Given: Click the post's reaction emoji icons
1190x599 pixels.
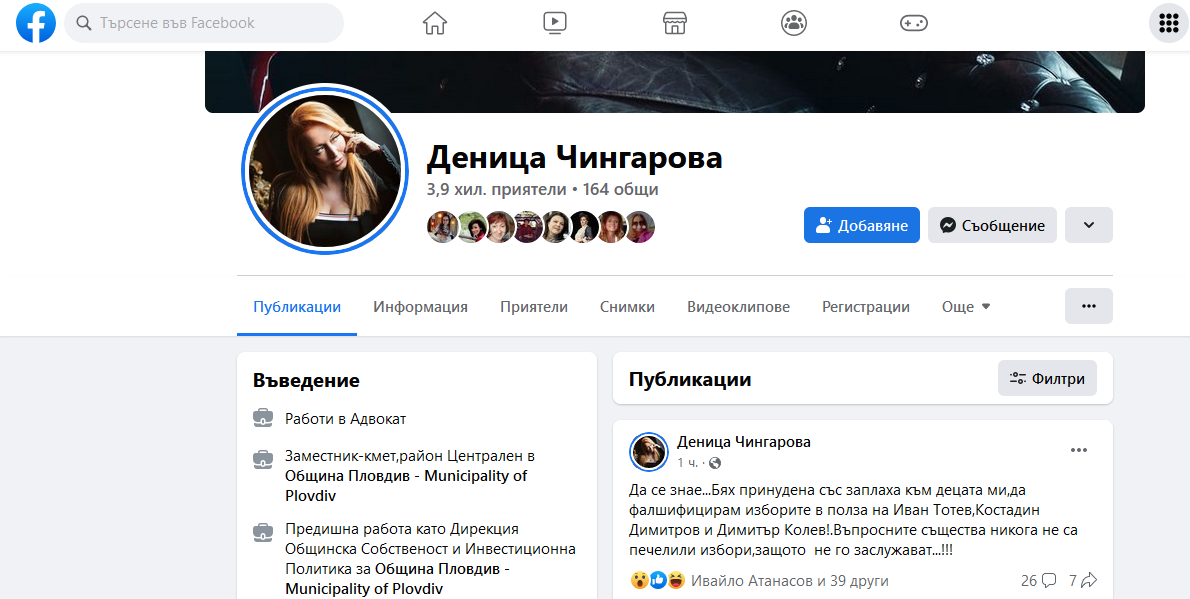Looking at the screenshot, I should (x=657, y=581).
